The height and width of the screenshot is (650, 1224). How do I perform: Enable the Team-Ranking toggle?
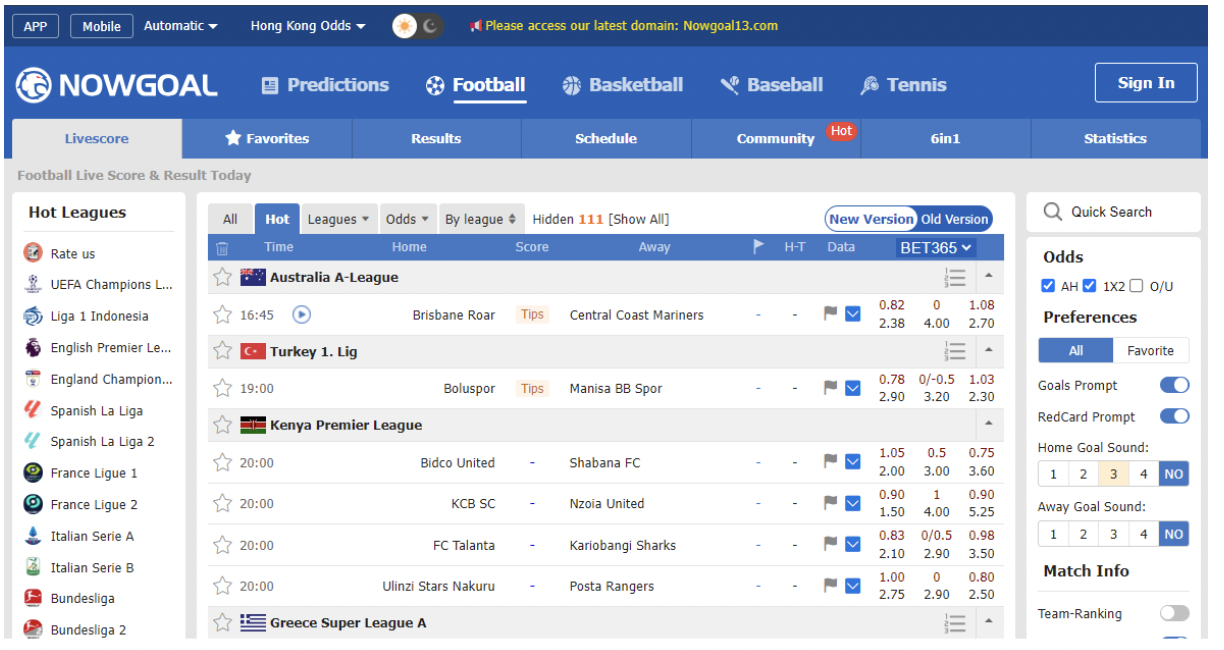coord(1173,613)
